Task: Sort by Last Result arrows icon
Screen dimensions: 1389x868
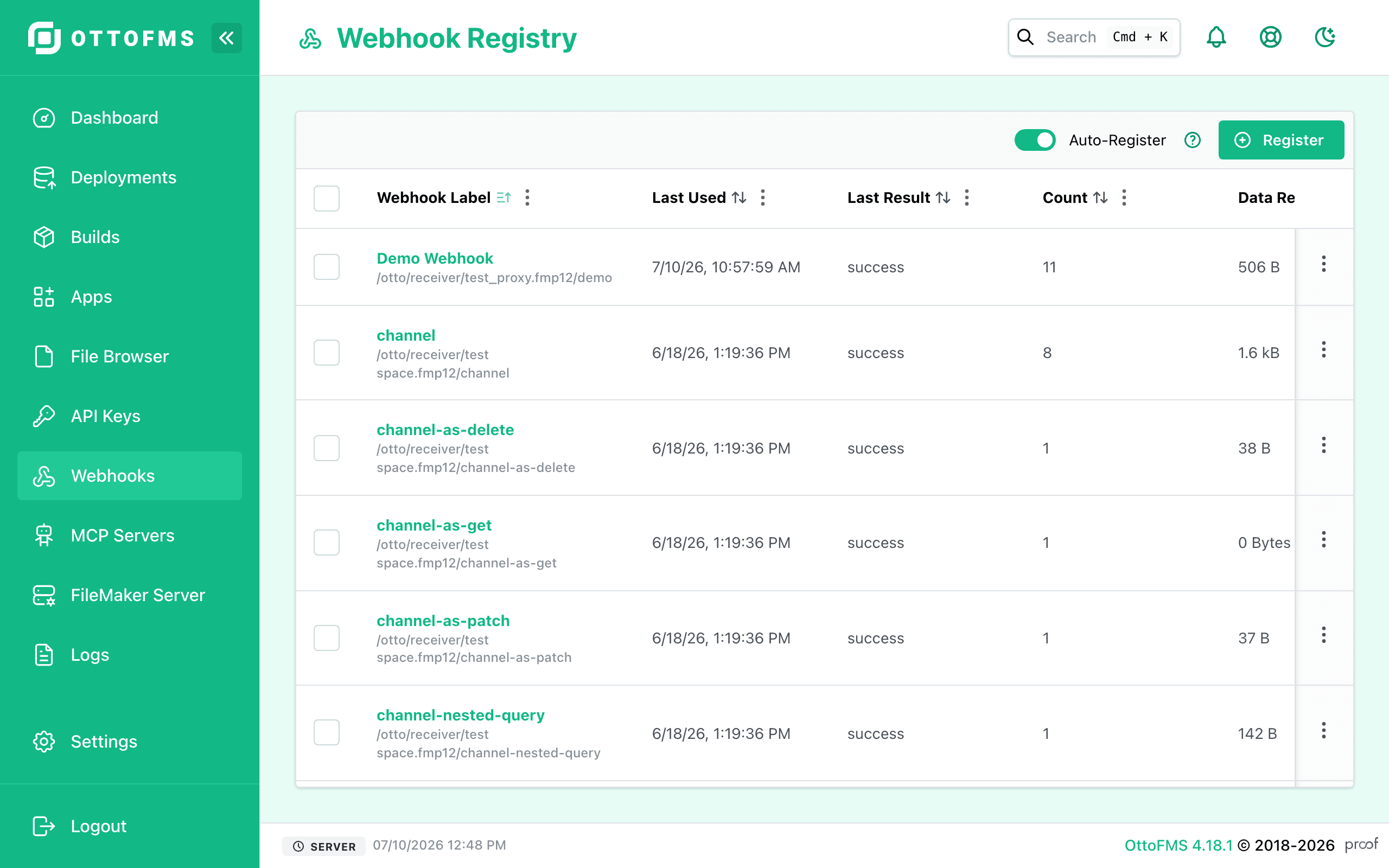Action: coord(943,197)
